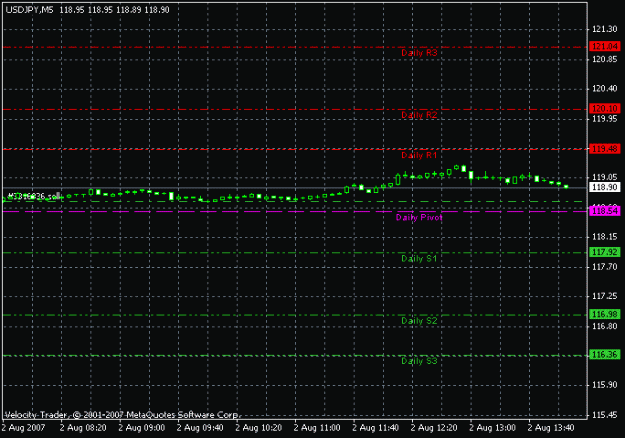
Task: Click the Daily R1 label
Action: pos(419,155)
